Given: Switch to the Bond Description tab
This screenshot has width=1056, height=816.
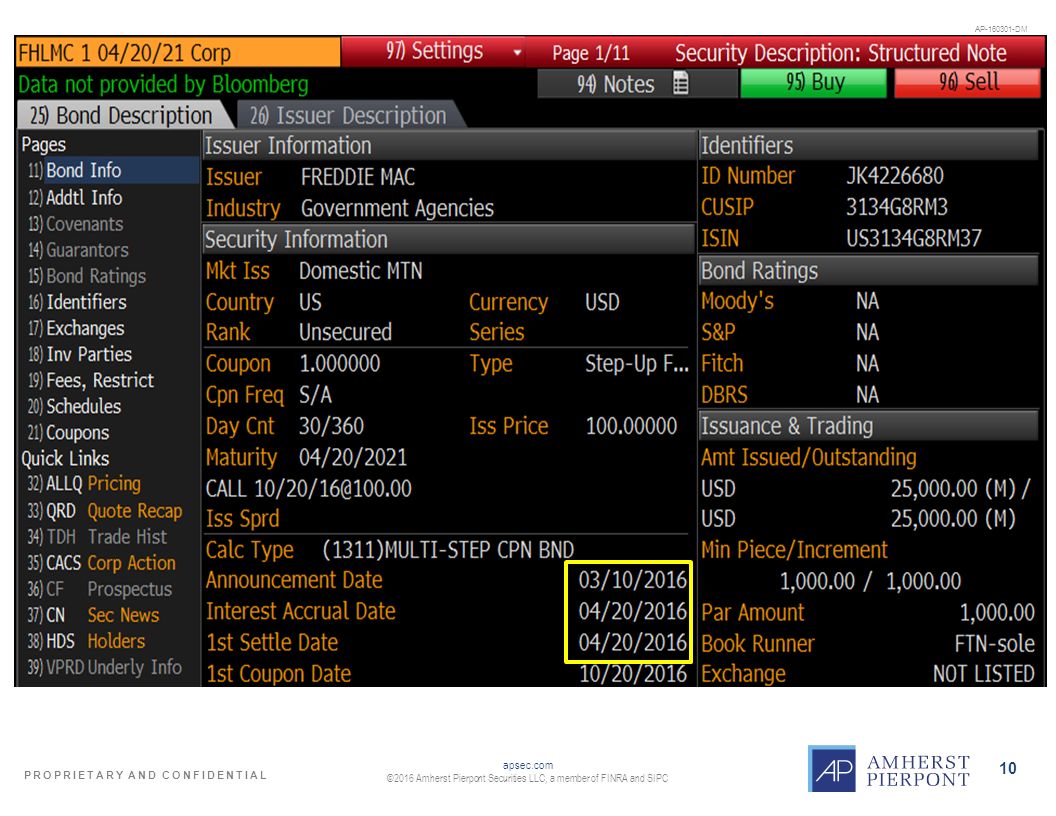Looking at the screenshot, I should pyautogui.click(x=121, y=115).
